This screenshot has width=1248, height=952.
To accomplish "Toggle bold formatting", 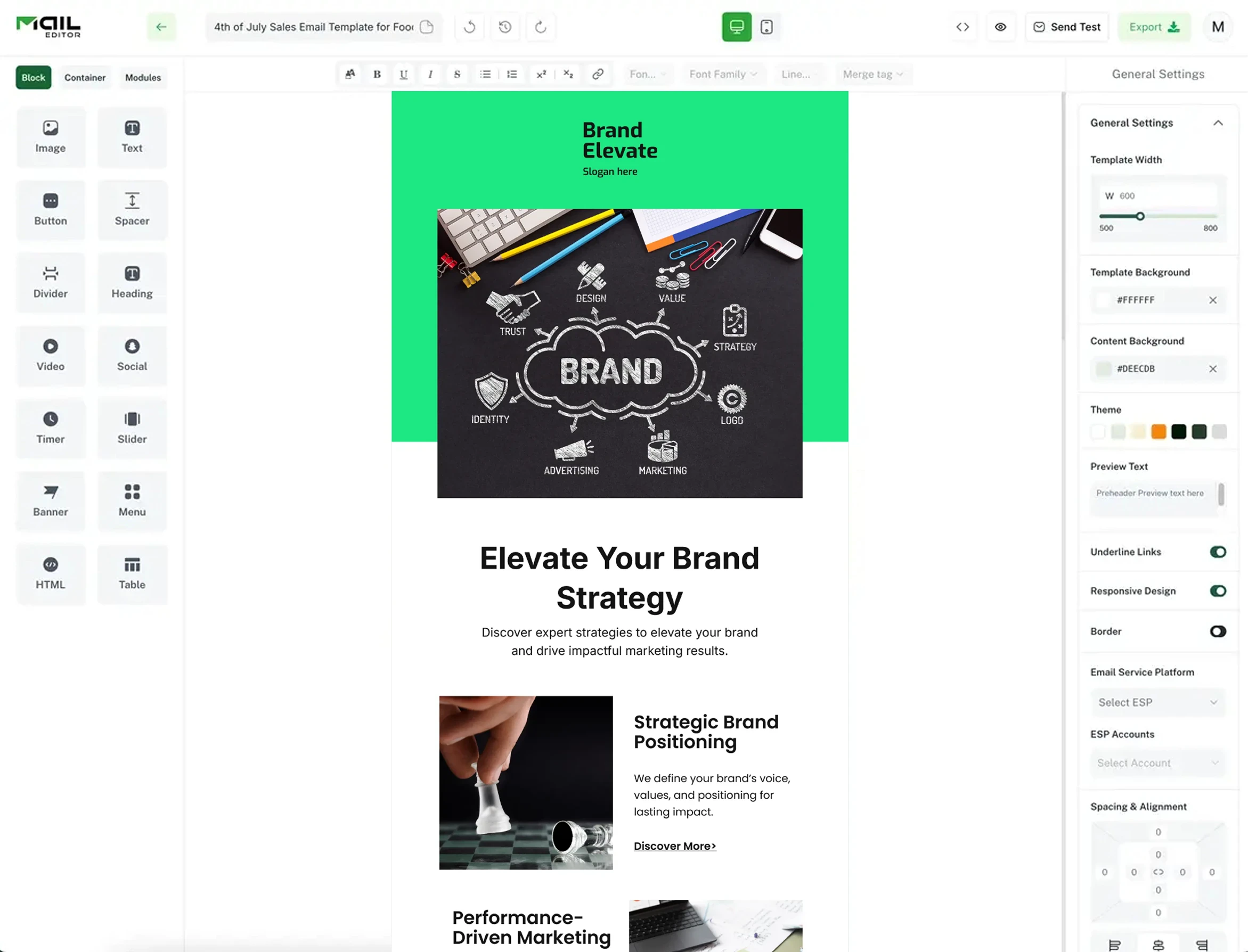I will click(377, 74).
